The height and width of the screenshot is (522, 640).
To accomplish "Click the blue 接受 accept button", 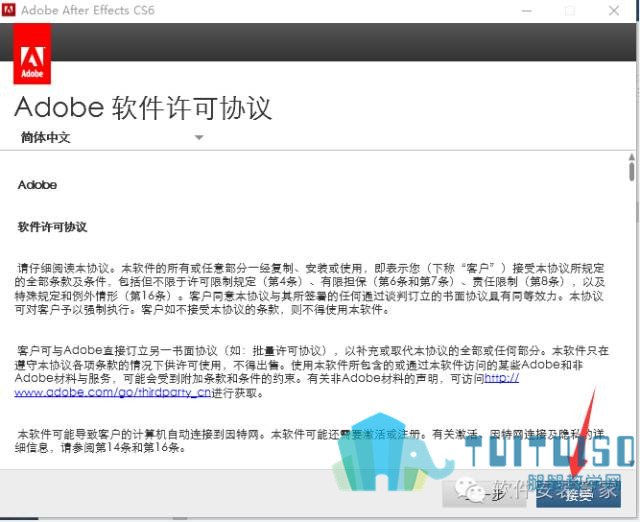I will (578, 494).
